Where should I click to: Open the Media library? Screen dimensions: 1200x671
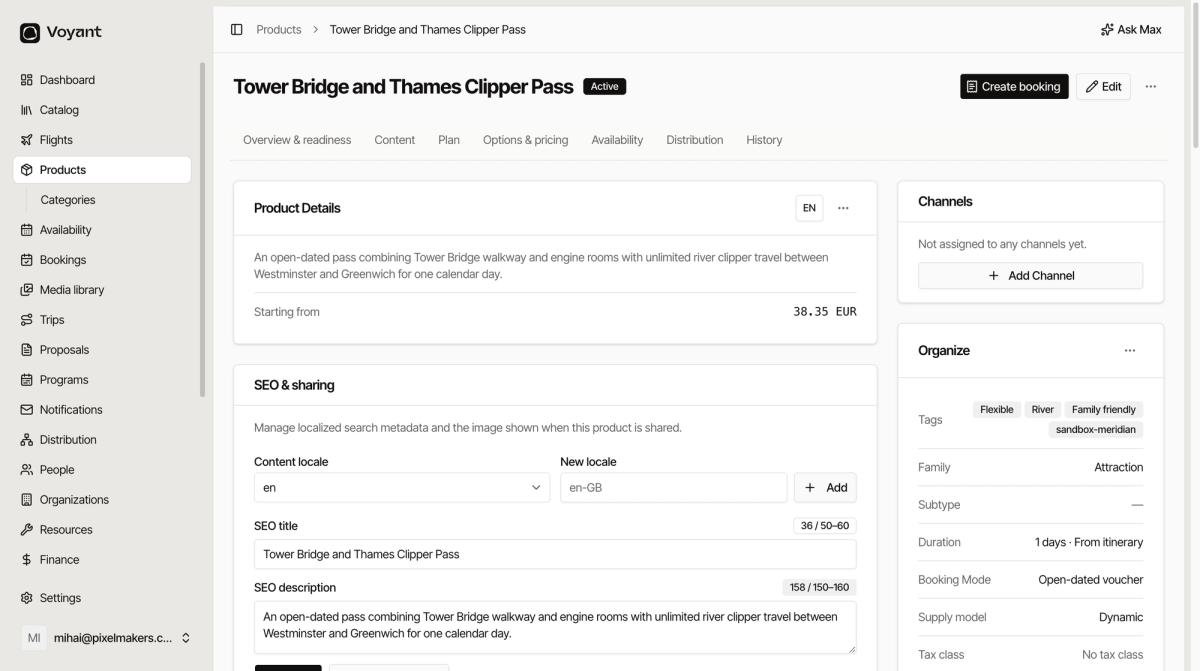pyautogui.click(x=102, y=290)
